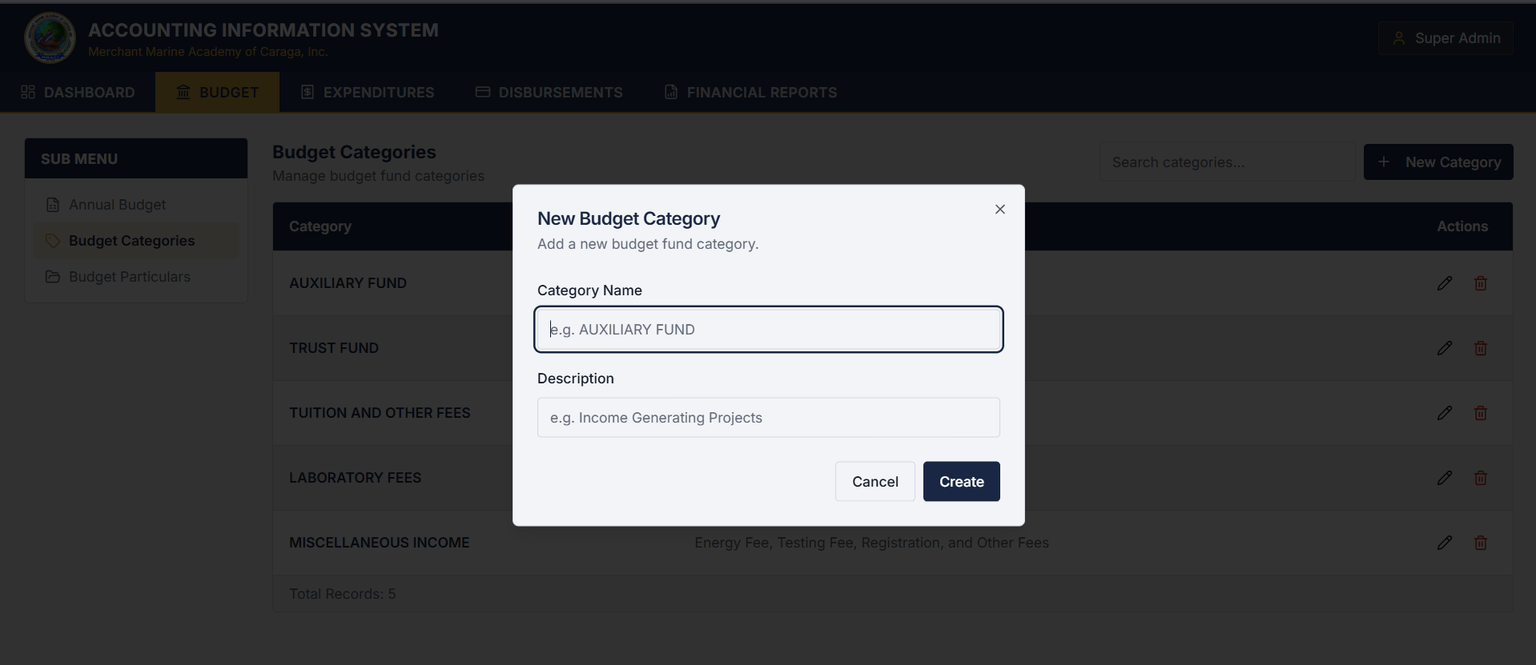The width and height of the screenshot is (1536, 665).
Task: Select the LABORATORY FEES row name
Action: pos(355,478)
